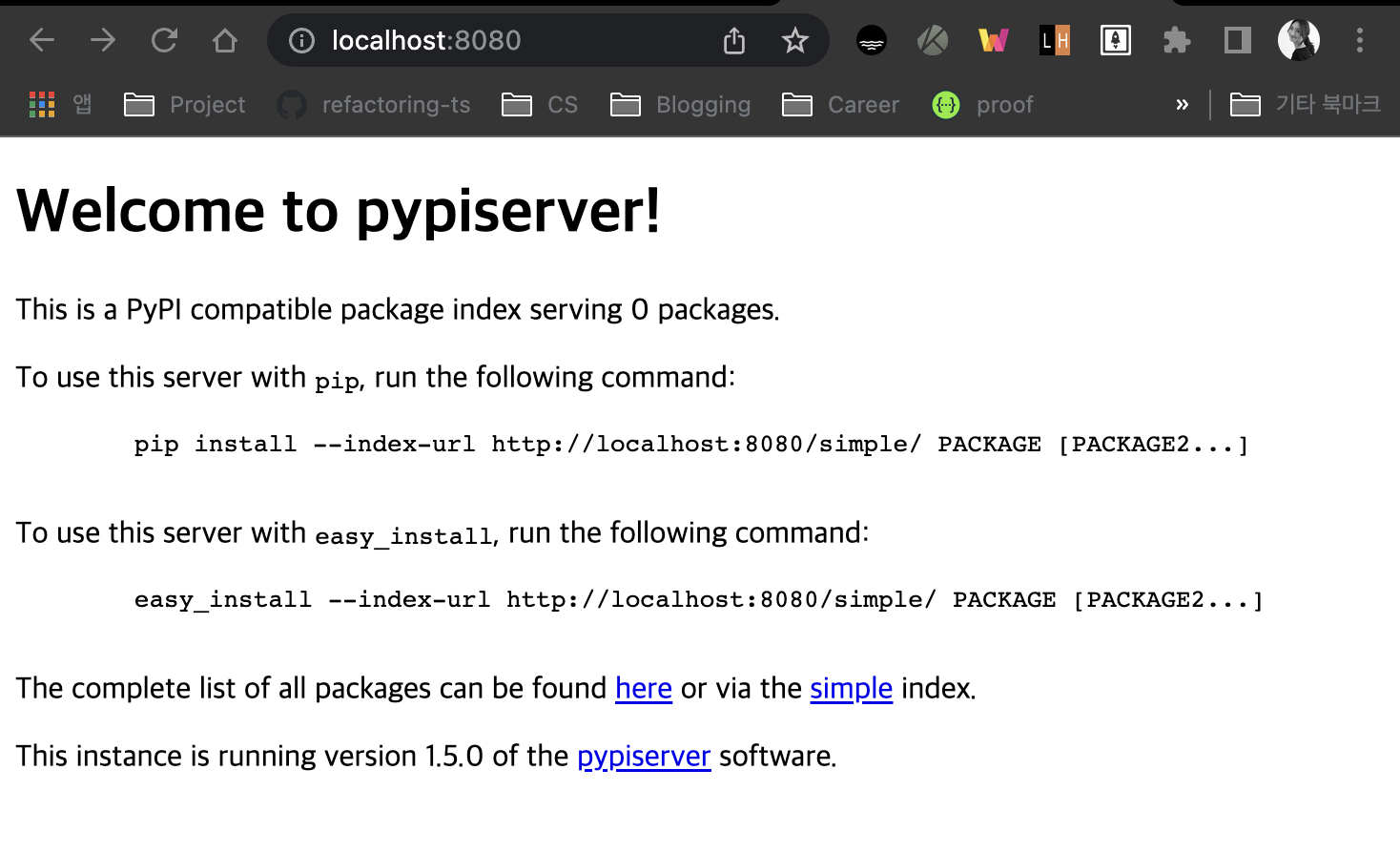The width and height of the screenshot is (1400, 853).
Task: Open the 기타 북마크 folder
Action: tap(1305, 105)
